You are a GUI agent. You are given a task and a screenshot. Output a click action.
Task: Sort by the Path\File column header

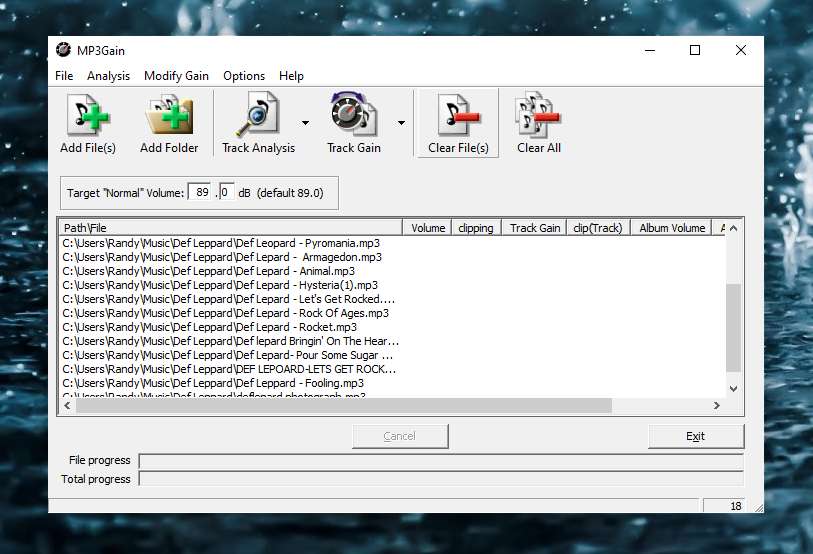231,228
